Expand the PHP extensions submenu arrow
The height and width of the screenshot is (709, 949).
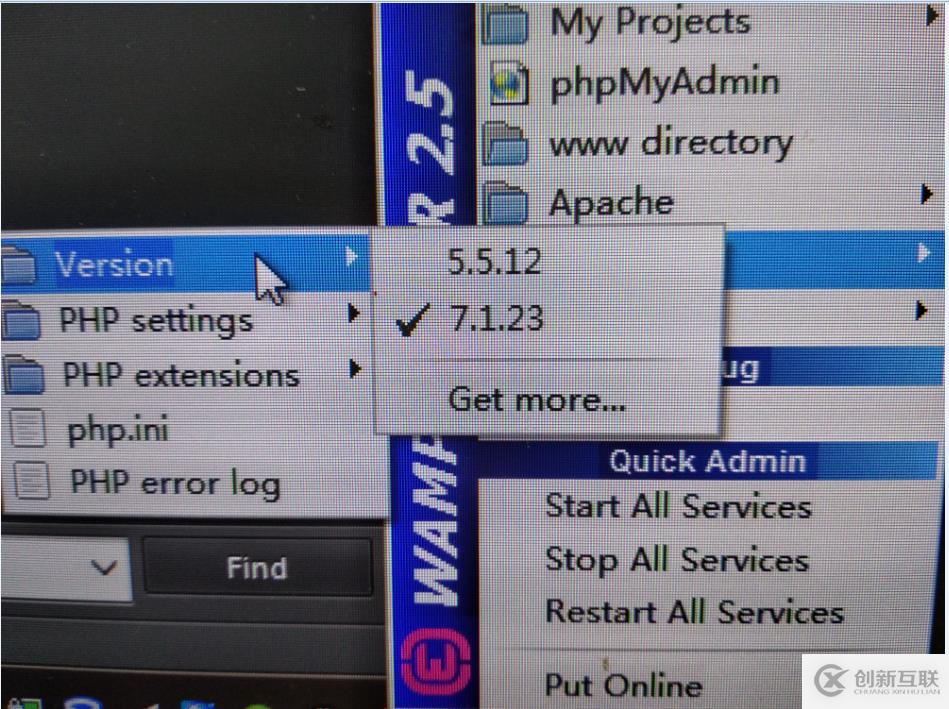[x=356, y=368]
